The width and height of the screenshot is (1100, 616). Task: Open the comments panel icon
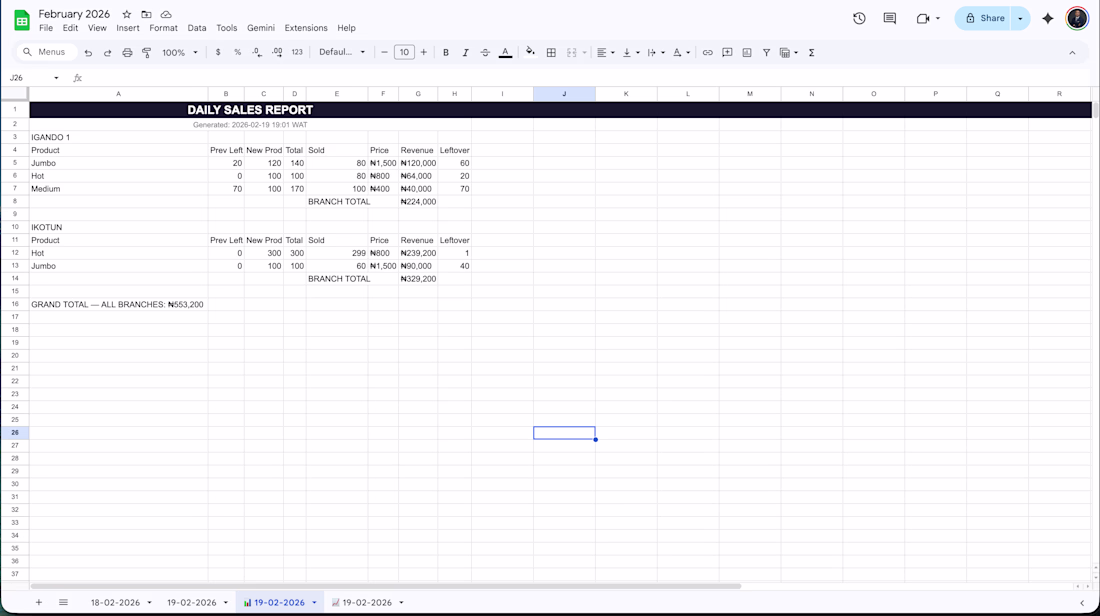(890, 18)
